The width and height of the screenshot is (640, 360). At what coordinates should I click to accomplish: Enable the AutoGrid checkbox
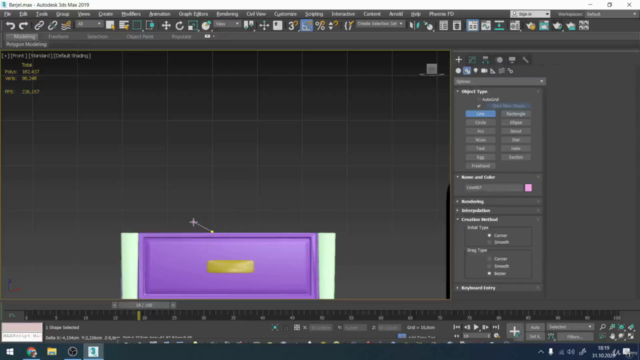pyautogui.click(x=479, y=99)
